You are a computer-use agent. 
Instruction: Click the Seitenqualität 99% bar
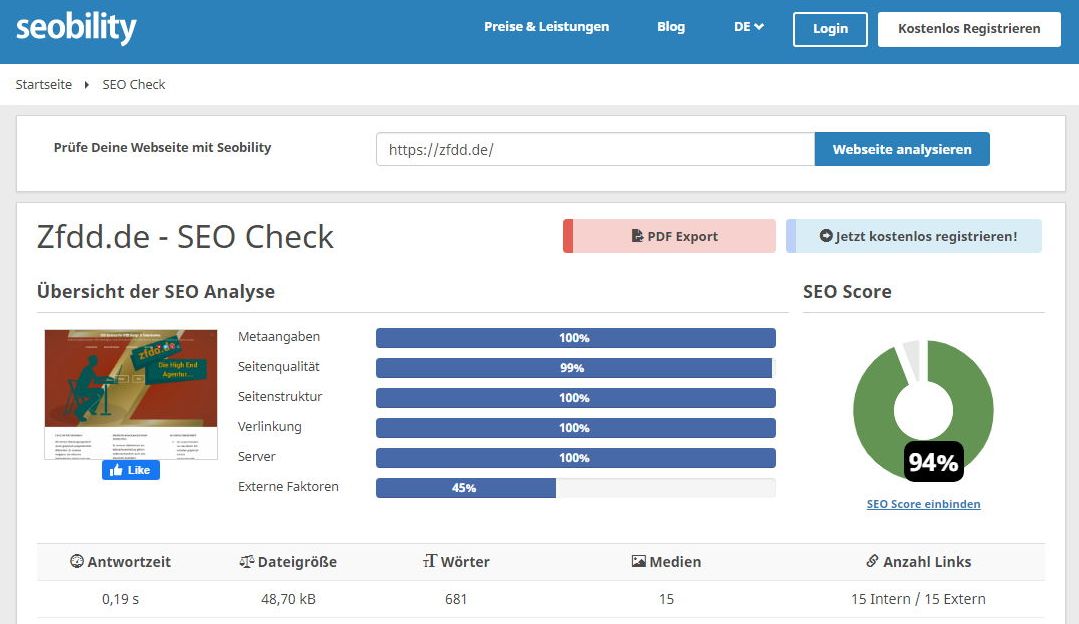coord(575,368)
